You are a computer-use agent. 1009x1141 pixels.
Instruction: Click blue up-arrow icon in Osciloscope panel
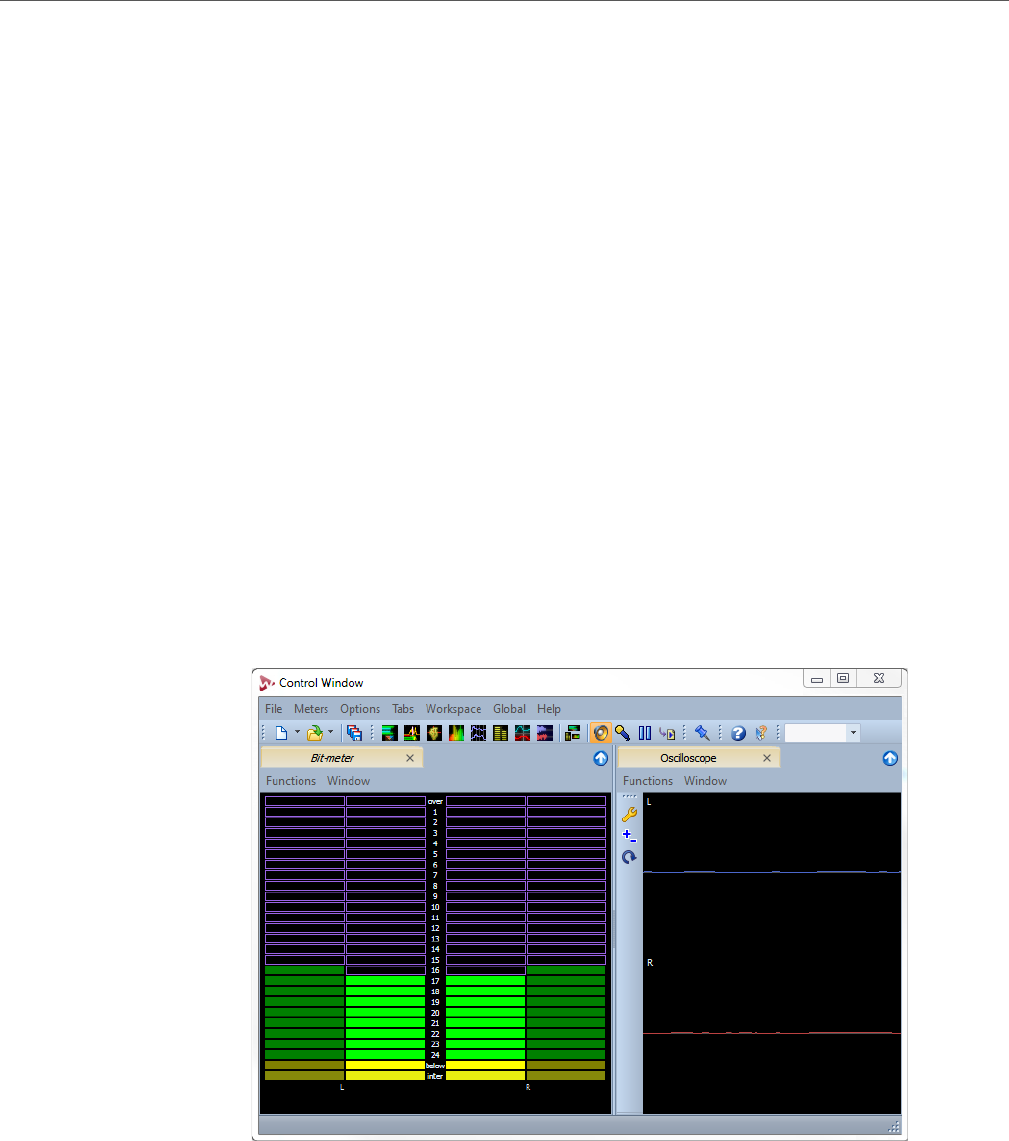tap(890, 758)
